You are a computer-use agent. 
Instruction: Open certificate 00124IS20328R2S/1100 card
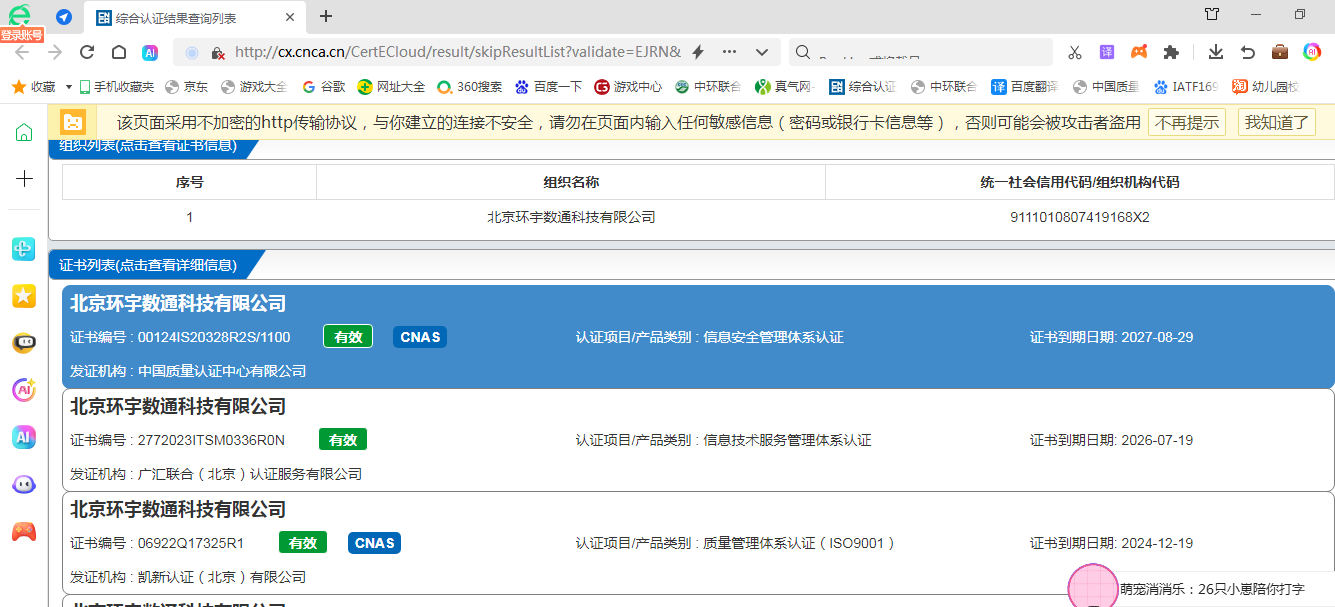(x=698, y=336)
